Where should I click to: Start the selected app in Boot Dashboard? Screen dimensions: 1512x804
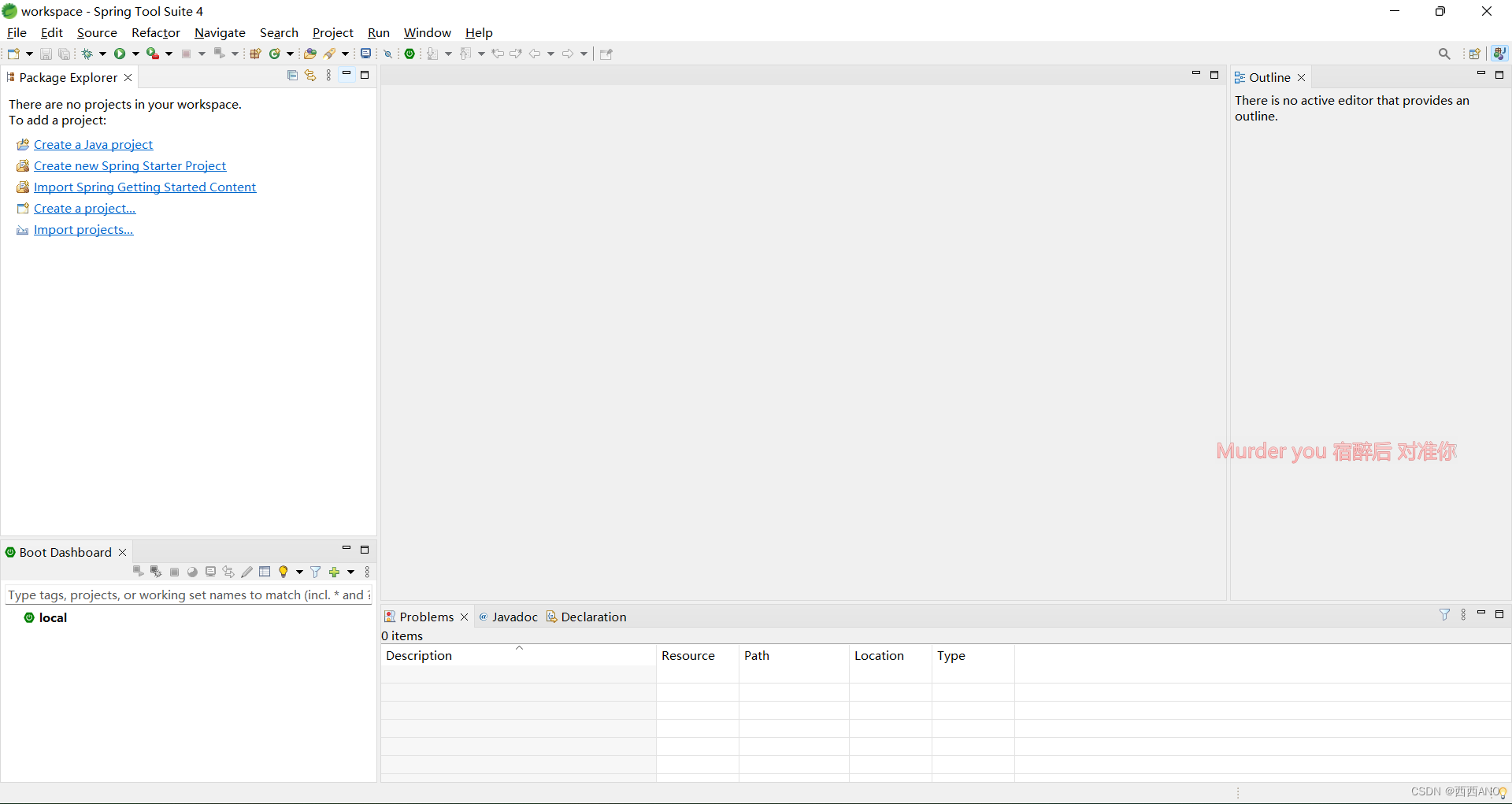[139, 572]
